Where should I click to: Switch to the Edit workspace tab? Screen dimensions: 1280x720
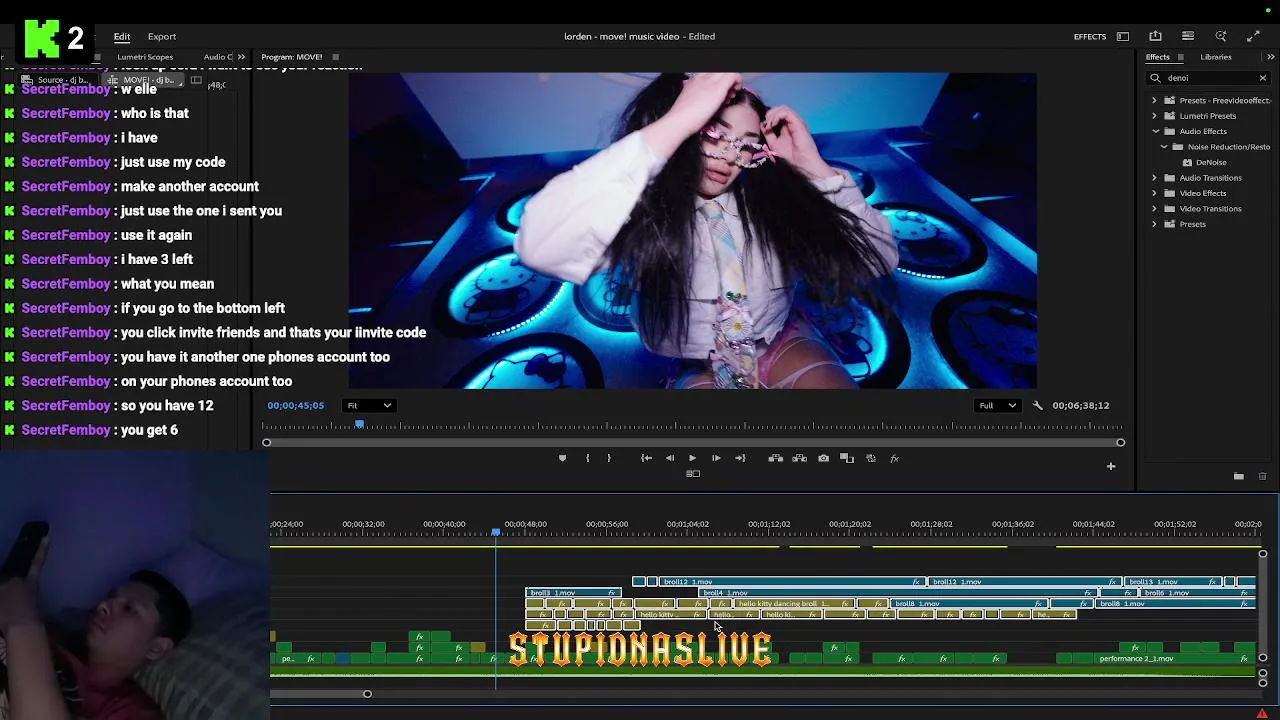121,36
